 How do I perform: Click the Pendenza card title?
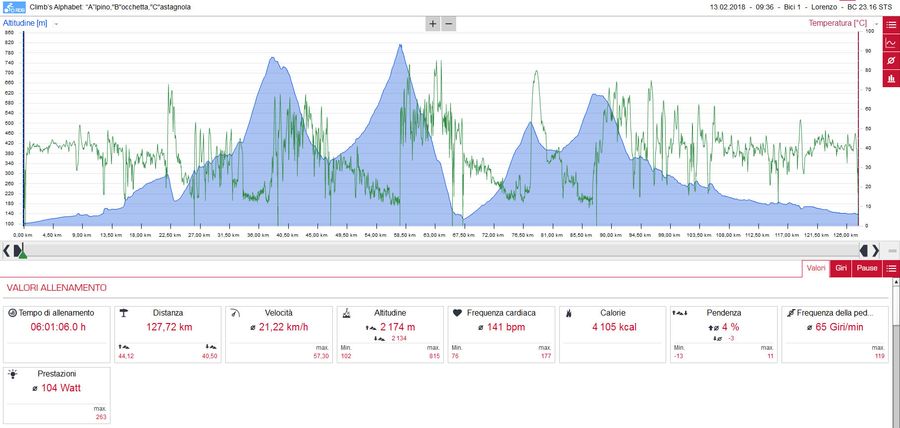coord(724,313)
